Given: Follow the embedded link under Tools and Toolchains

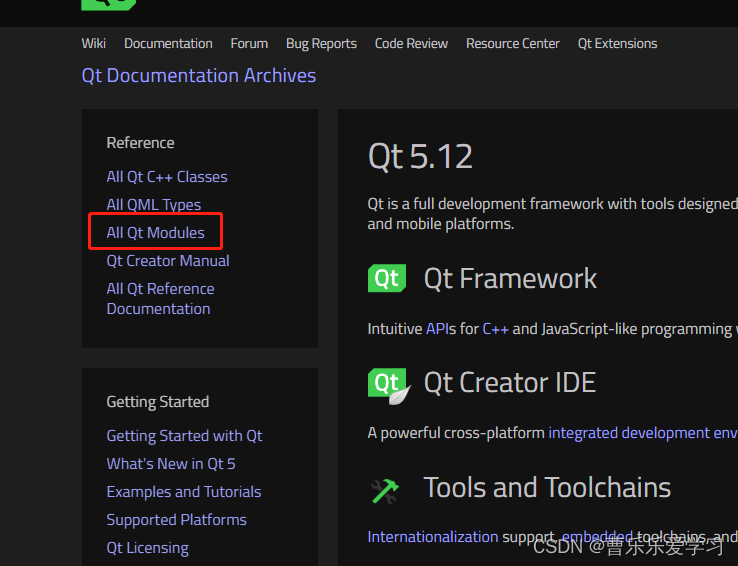Looking at the screenshot, I should pyautogui.click(x=597, y=537).
